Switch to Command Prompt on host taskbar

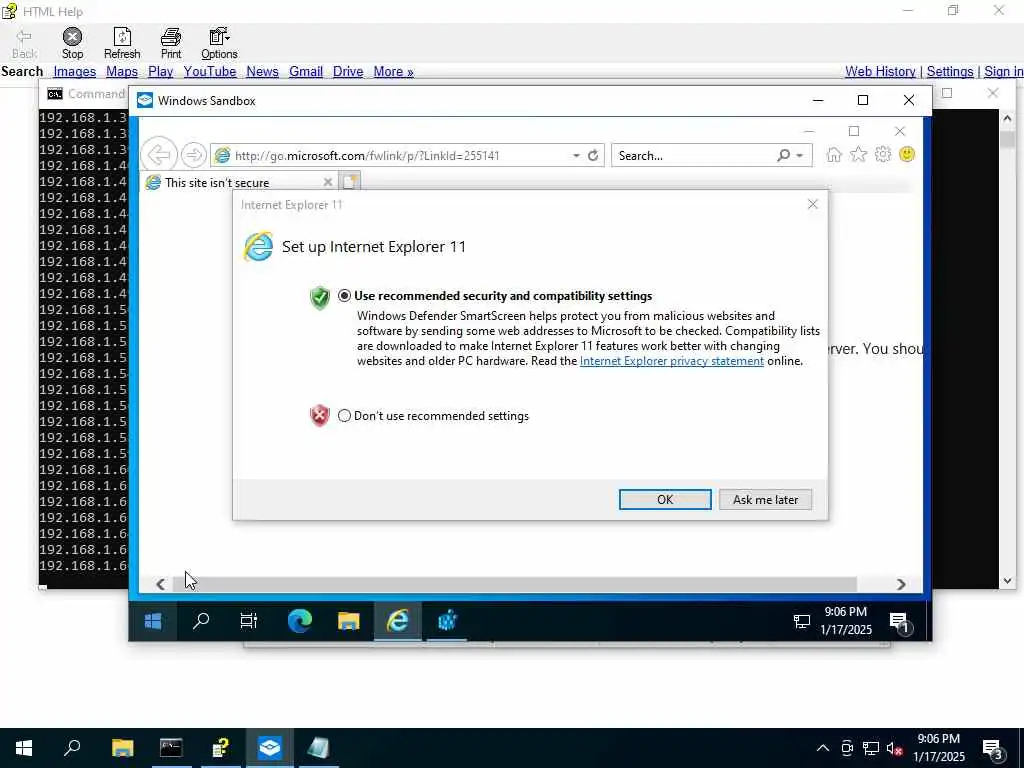point(171,747)
